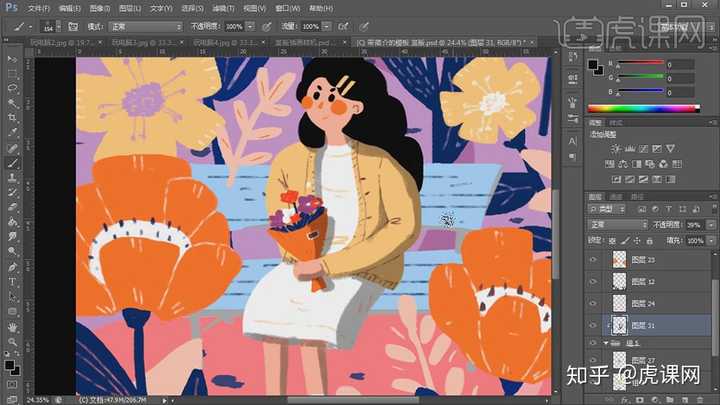
Task: Toggle lock all padlock icon
Action: coord(649,240)
